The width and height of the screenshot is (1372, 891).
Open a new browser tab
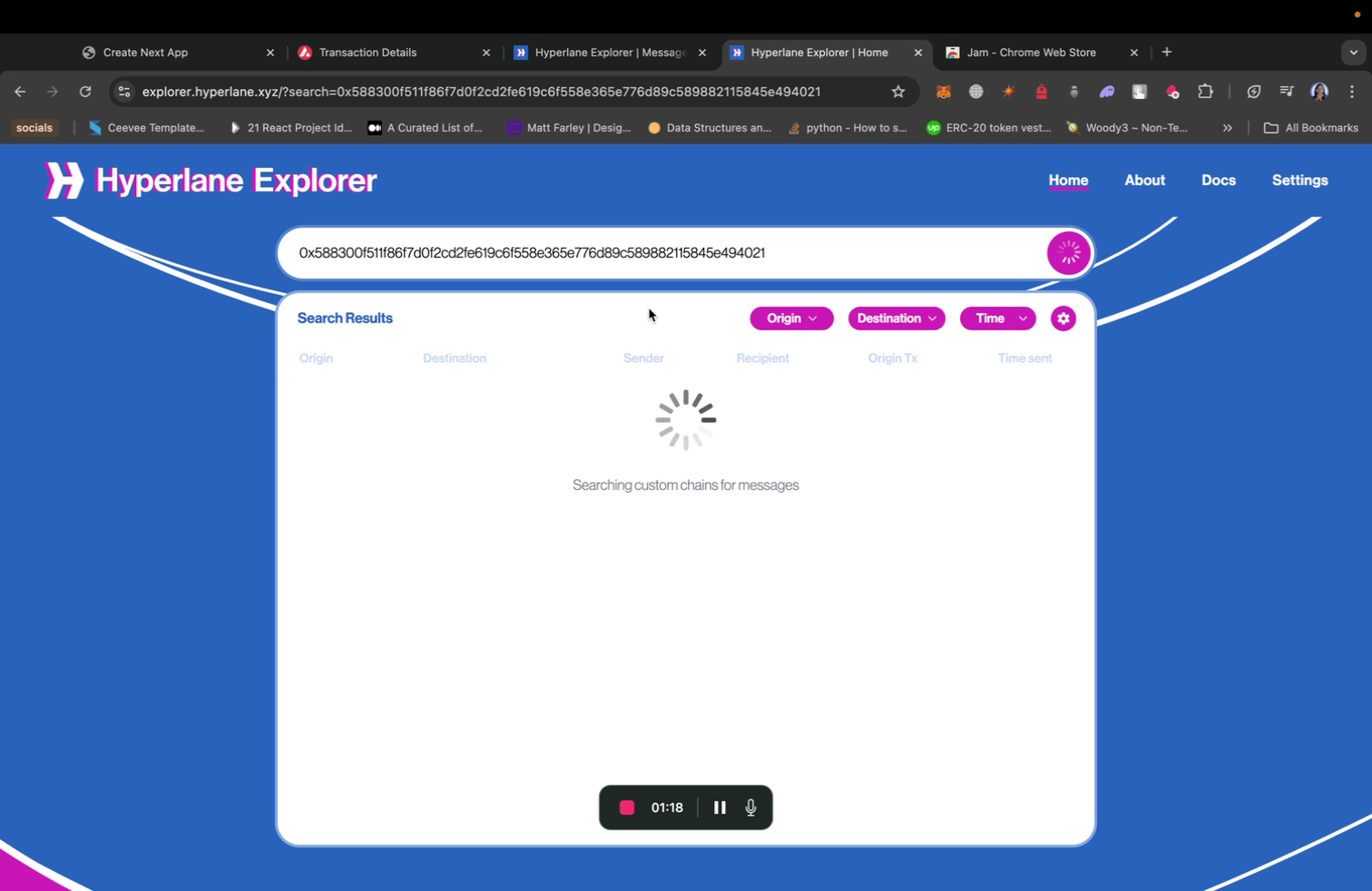[1167, 53]
